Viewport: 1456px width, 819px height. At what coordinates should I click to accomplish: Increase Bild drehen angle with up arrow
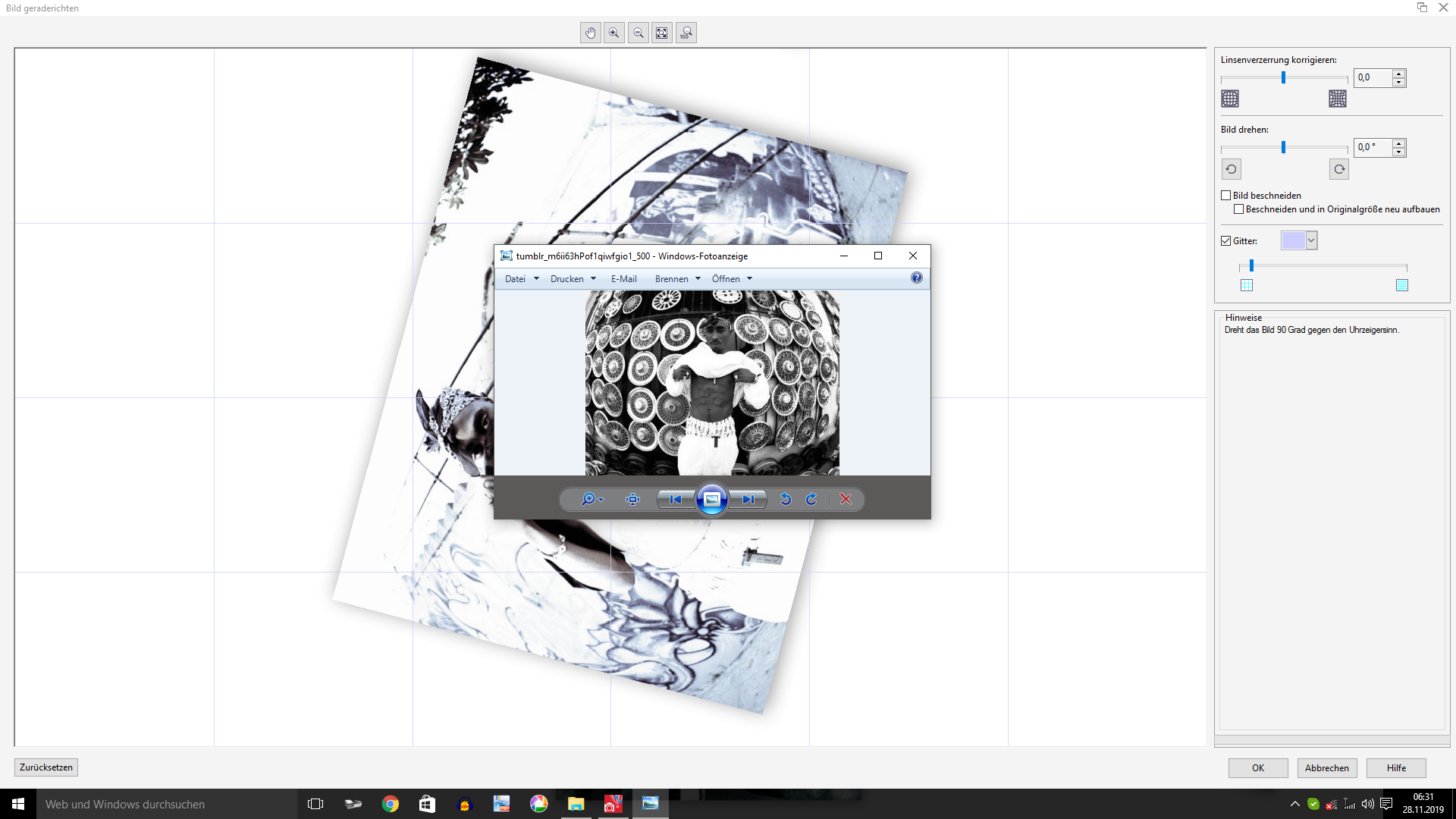1399,143
